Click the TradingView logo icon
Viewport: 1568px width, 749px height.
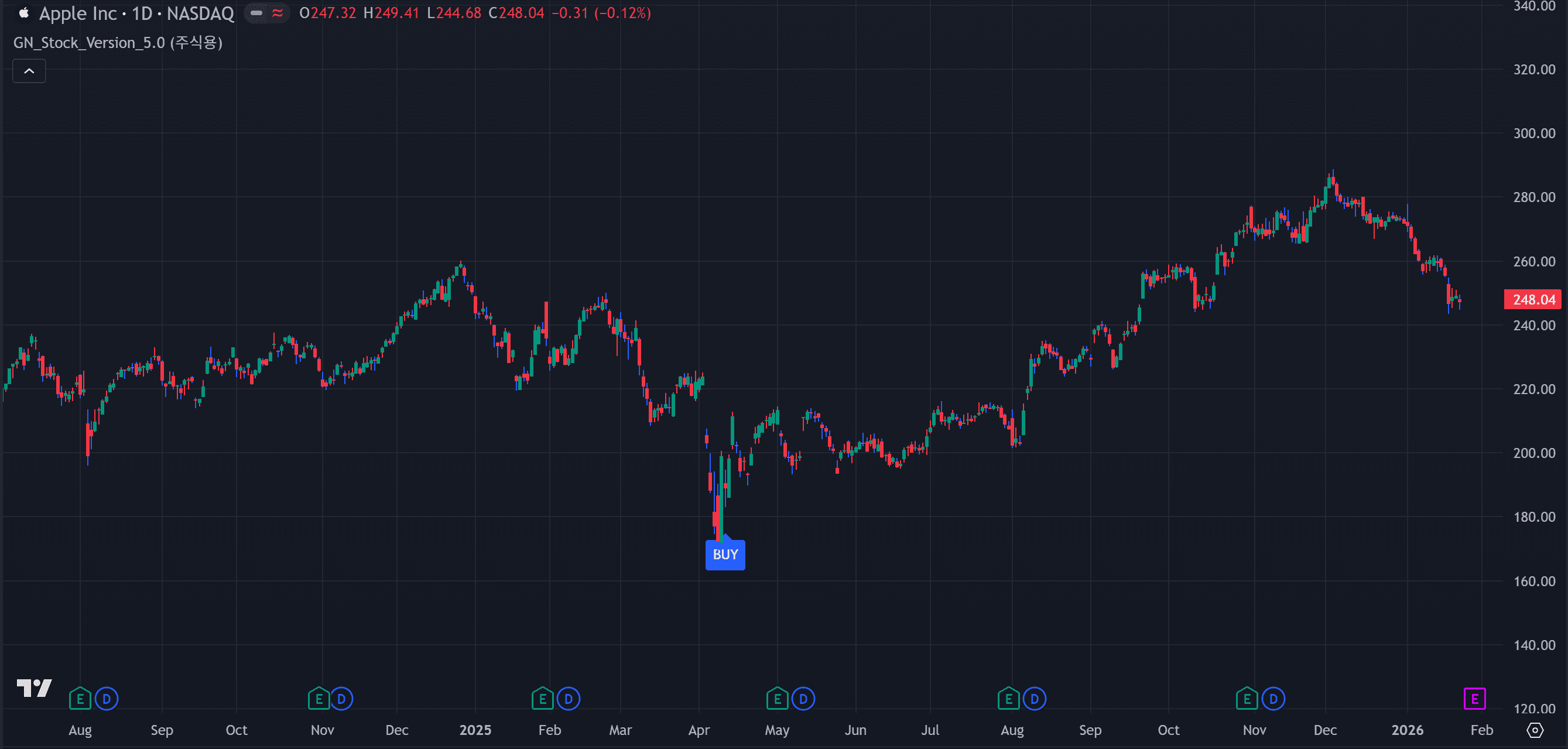[34, 688]
